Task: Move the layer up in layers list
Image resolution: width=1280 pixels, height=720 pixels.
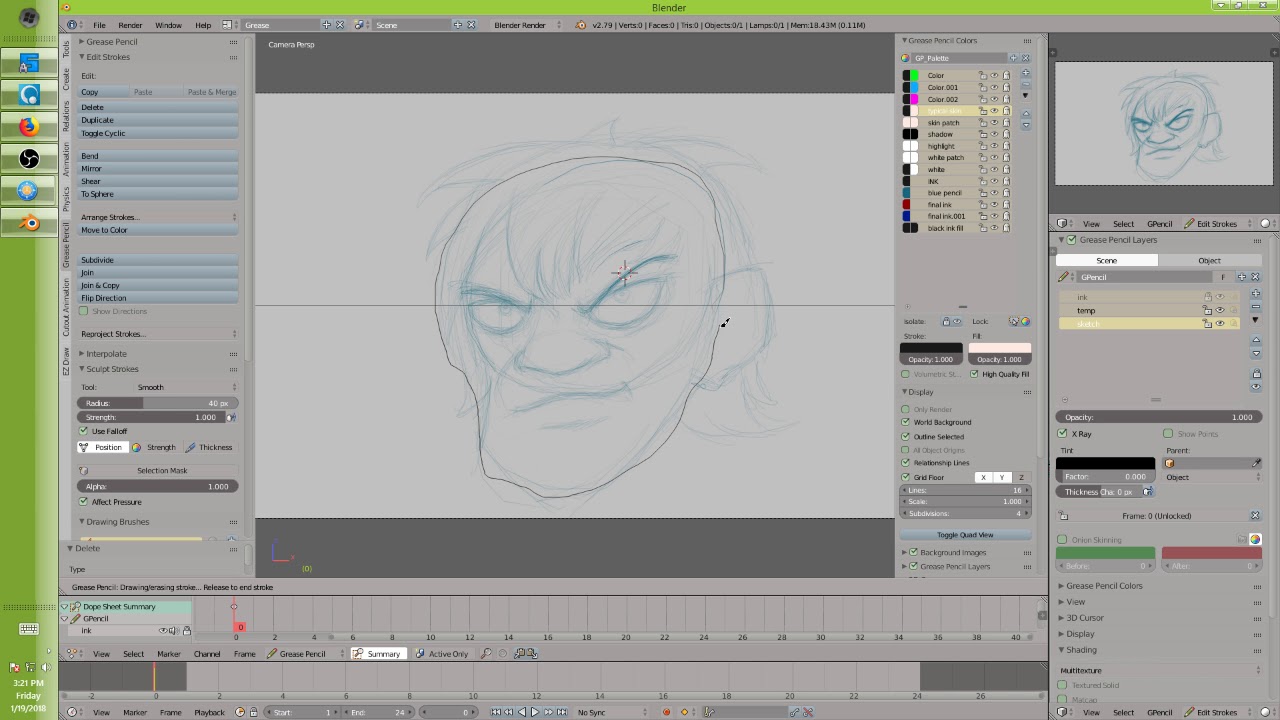Action: click(x=1256, y=340)
